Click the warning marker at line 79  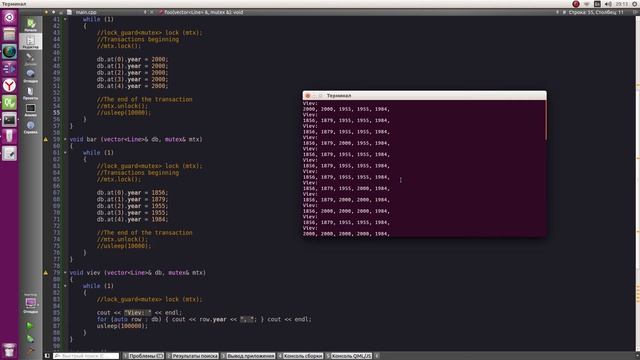coord(46,273)
